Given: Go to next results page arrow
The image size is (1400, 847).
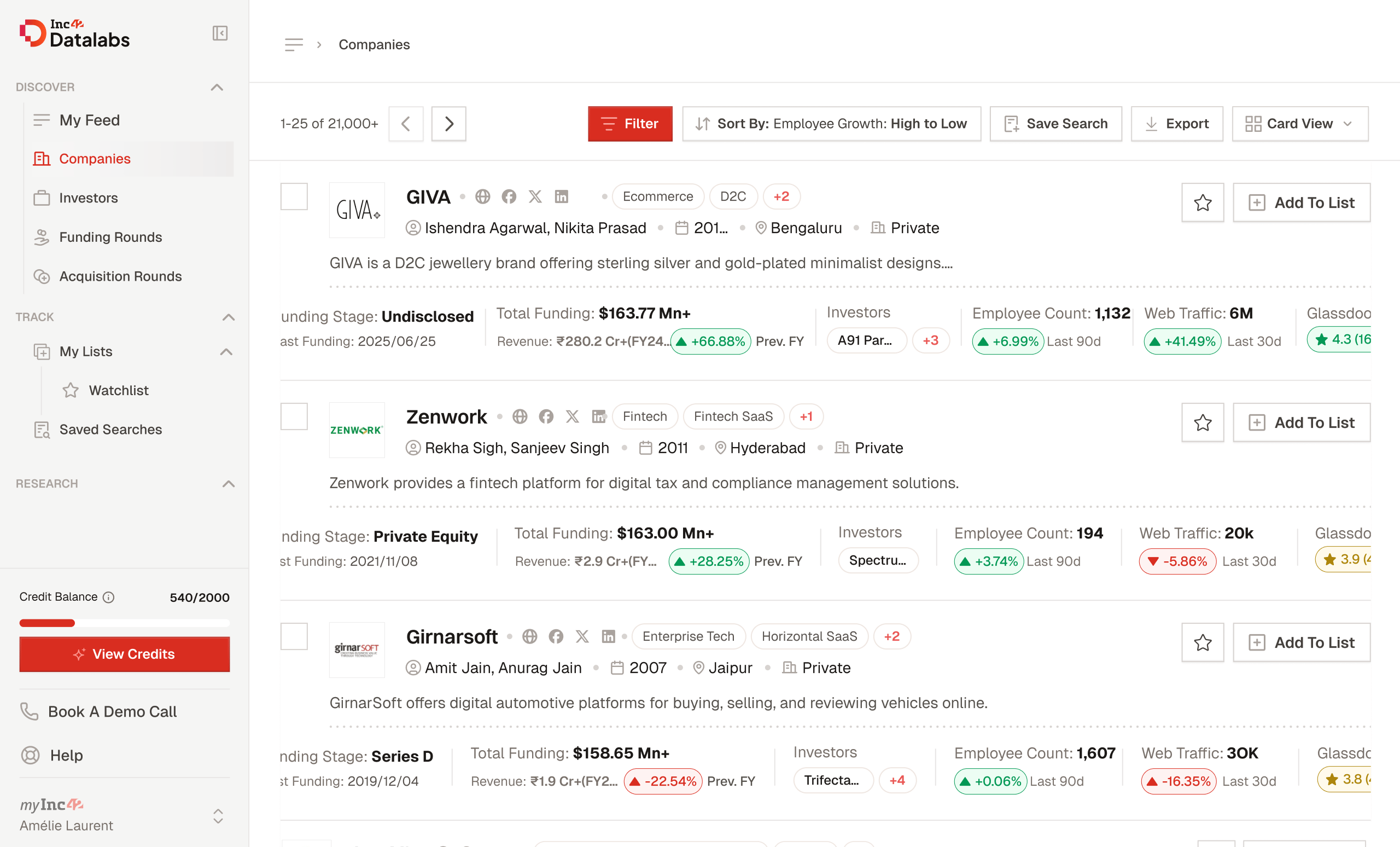Looking at the screenshot, I should [448, 123].
